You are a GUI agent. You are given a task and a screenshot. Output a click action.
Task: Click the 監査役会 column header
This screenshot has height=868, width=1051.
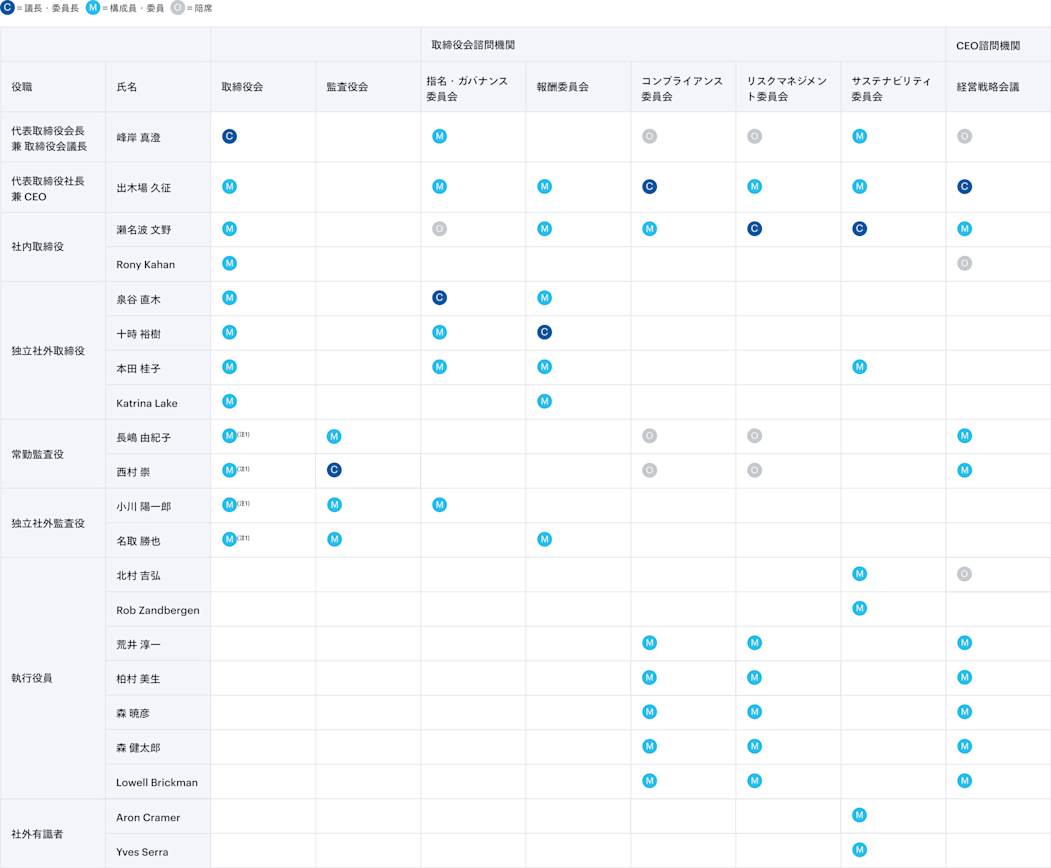347,87
